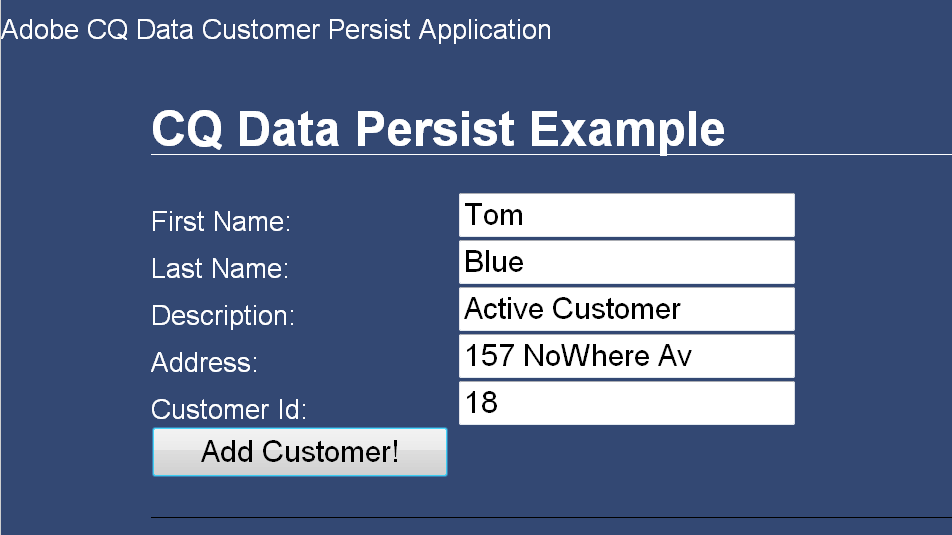The width and height of the screenshot is (952, 535).
Task: Click the word Example in the heading
Action: coord(627,130)
